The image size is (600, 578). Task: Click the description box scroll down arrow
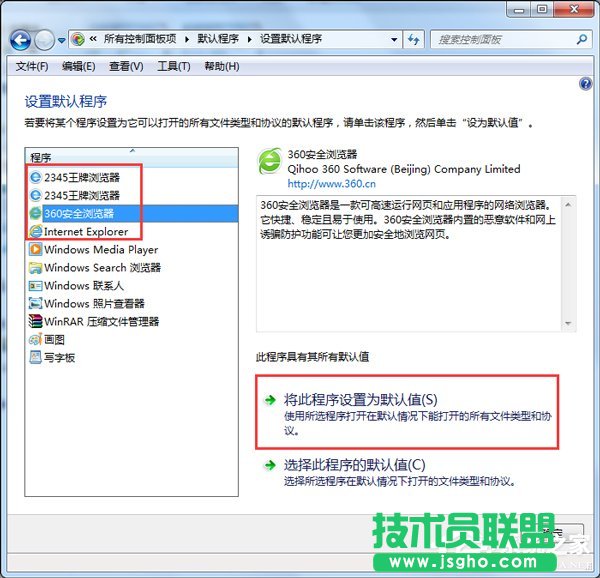[x=568, y=324]
